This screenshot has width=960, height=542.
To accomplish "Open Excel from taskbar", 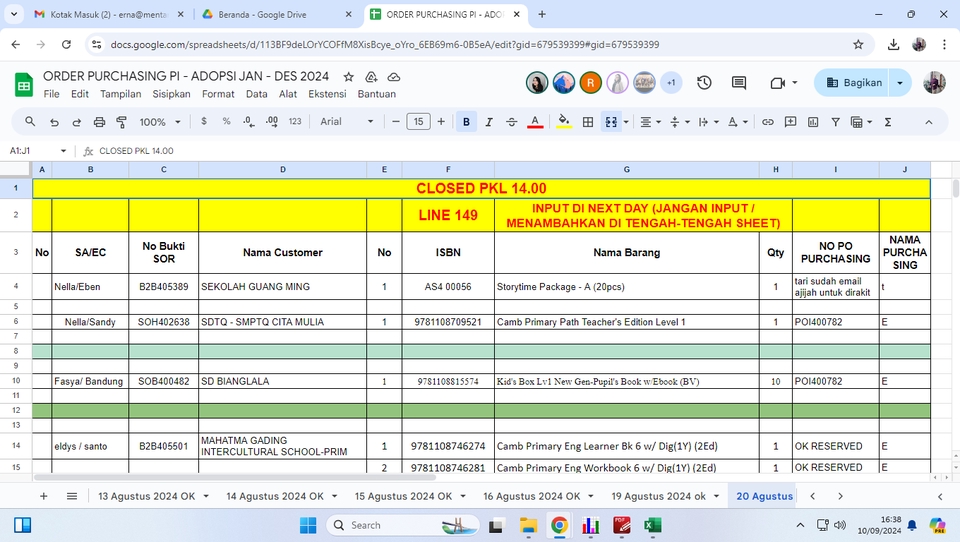I will click(653, 525).
